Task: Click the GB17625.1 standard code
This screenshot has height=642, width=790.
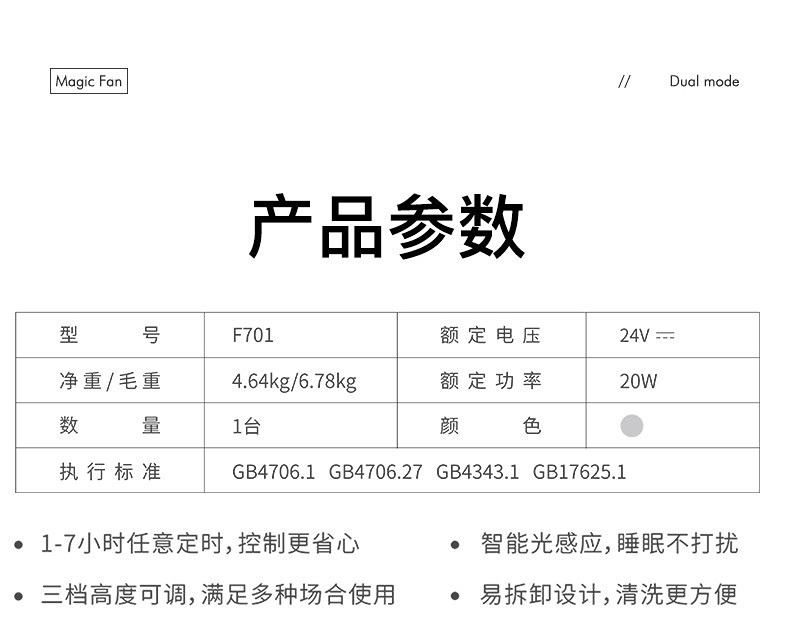Action: (x=579, y=471)
